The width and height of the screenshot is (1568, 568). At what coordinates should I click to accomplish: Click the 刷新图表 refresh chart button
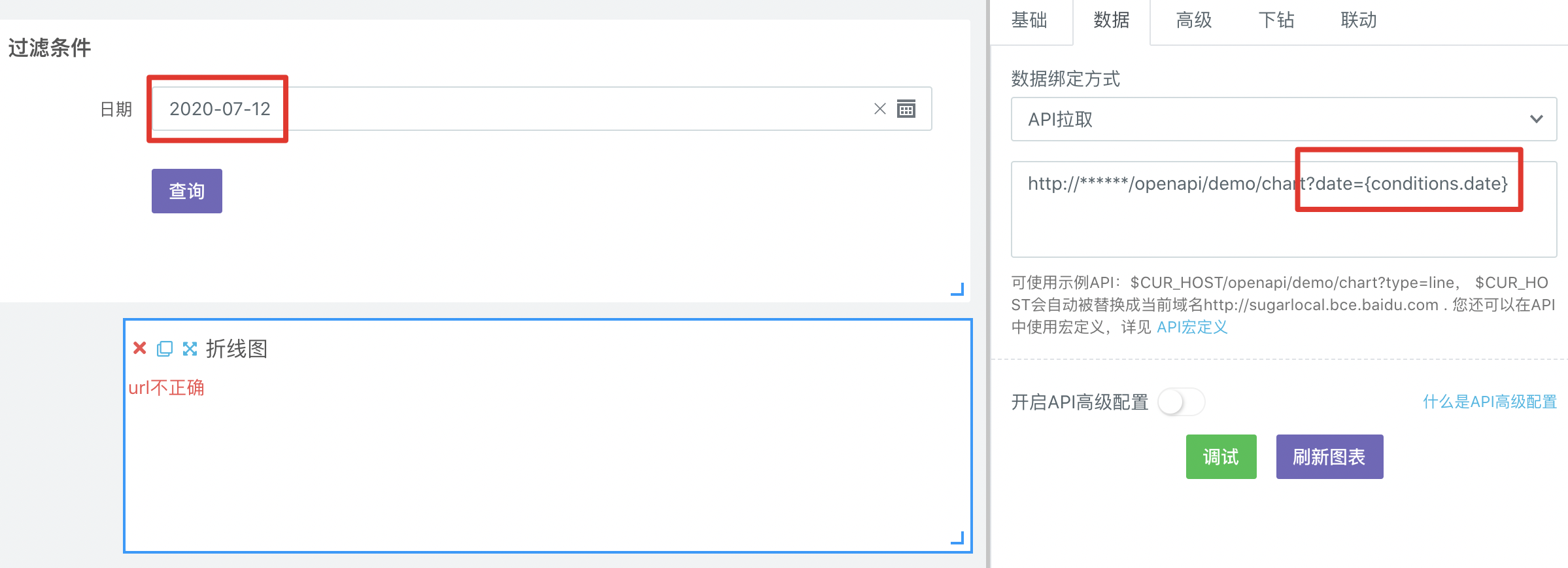1329,457
